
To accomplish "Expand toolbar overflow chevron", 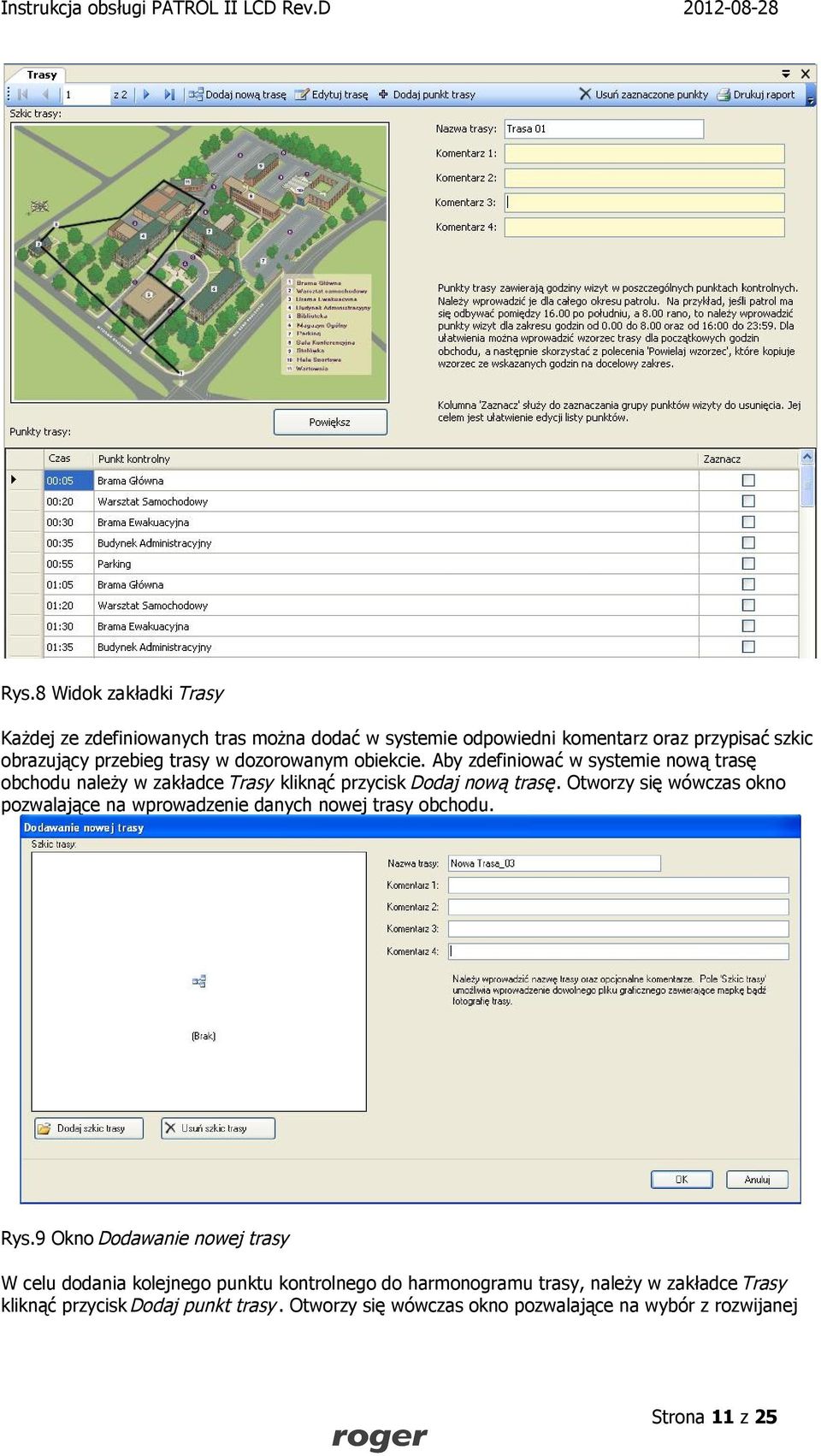I will coord(811,100).
